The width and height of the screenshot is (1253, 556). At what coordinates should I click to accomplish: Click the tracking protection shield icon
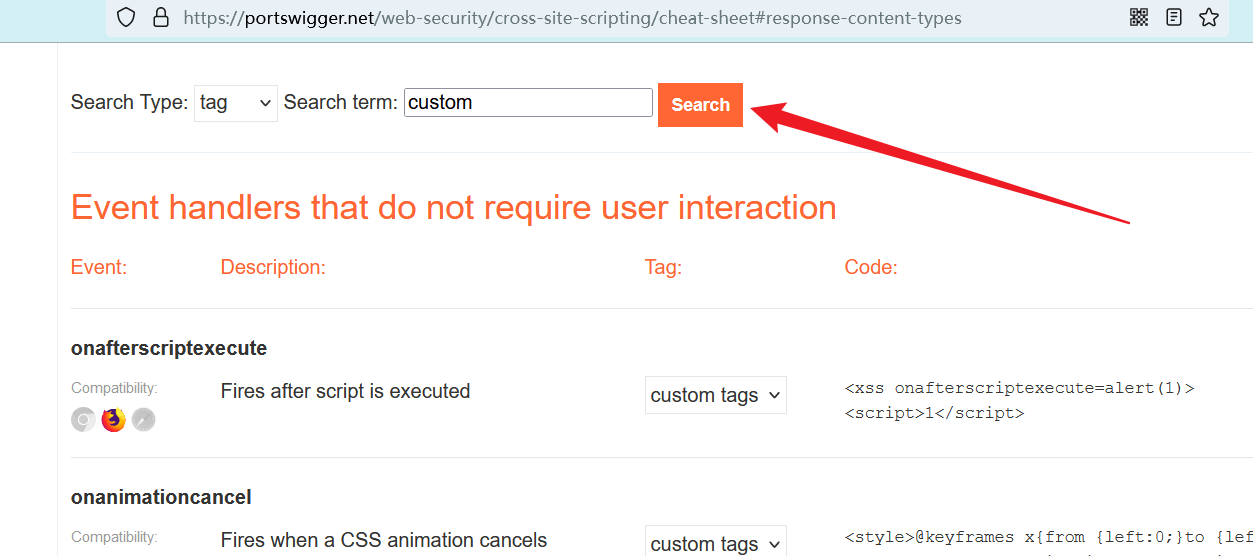click(126, 17)
